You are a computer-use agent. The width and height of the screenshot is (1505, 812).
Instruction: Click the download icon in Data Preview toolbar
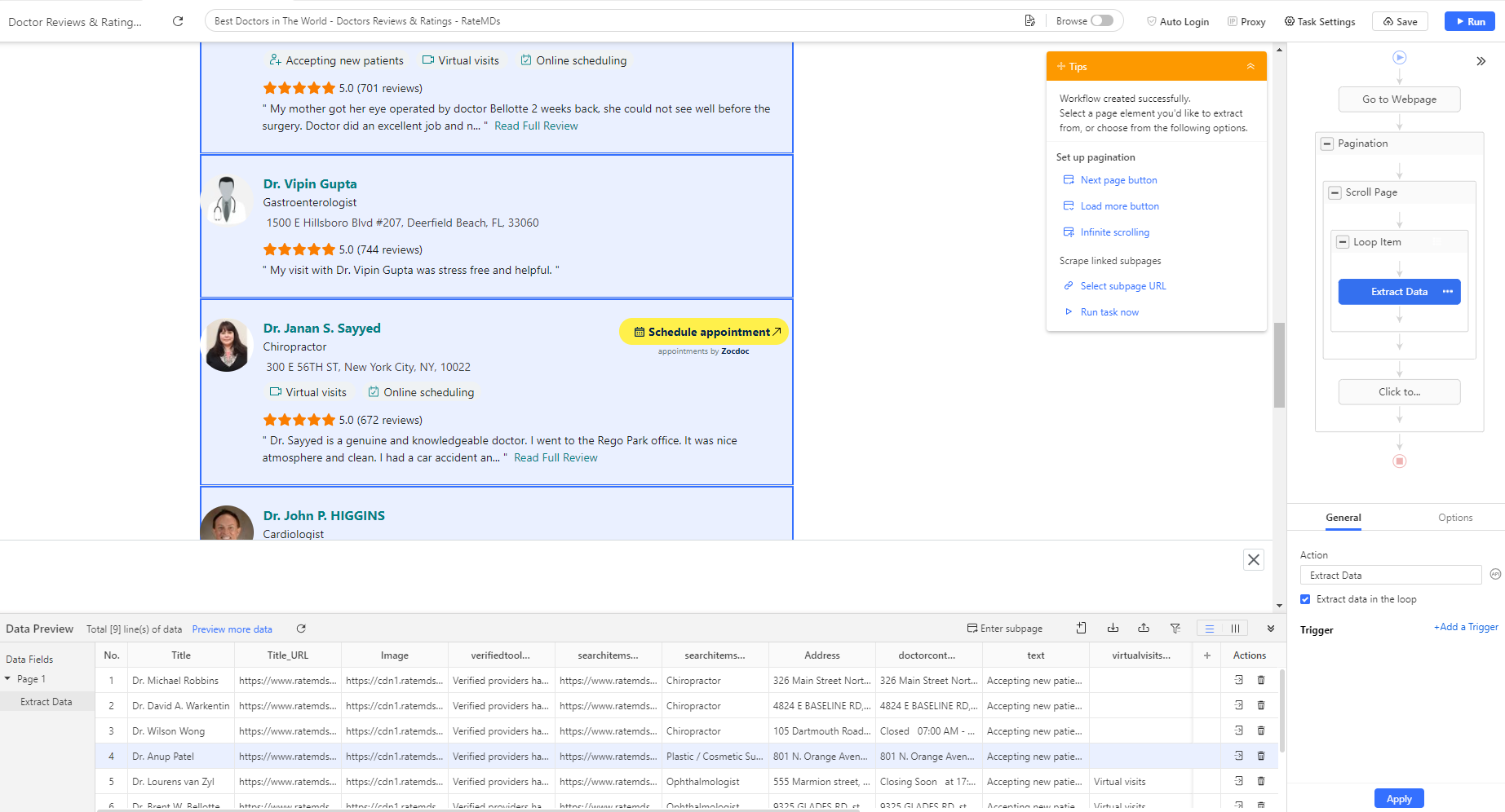[x=1113, y=629]
